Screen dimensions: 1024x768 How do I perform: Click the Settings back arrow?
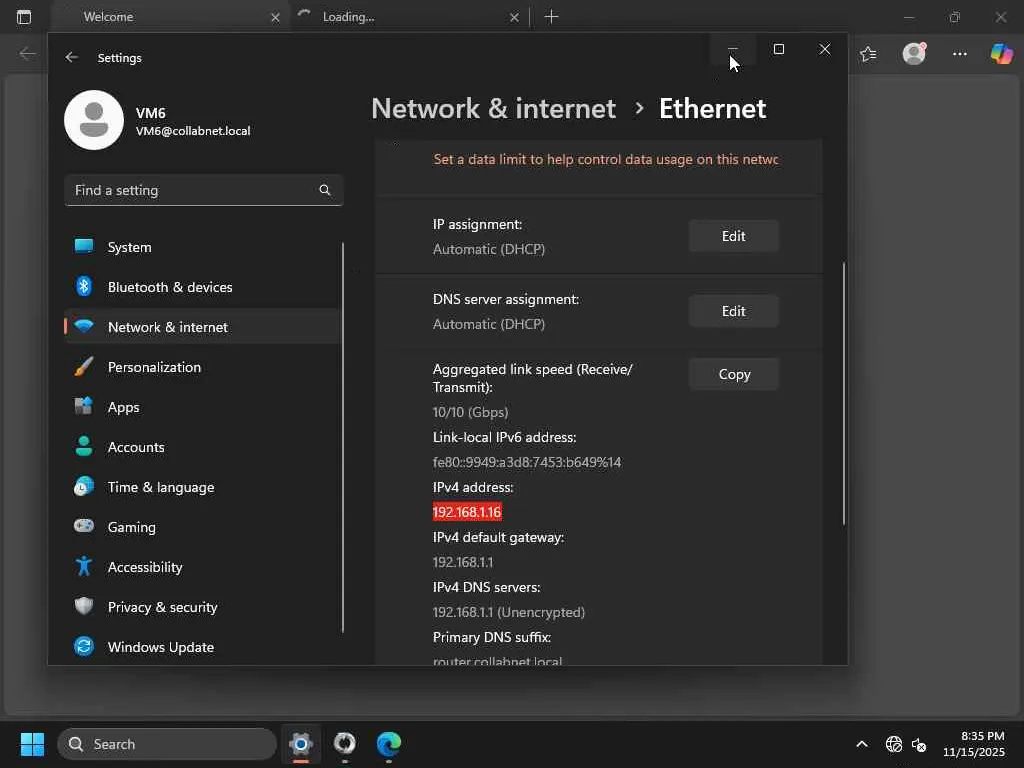coord(72,58)
